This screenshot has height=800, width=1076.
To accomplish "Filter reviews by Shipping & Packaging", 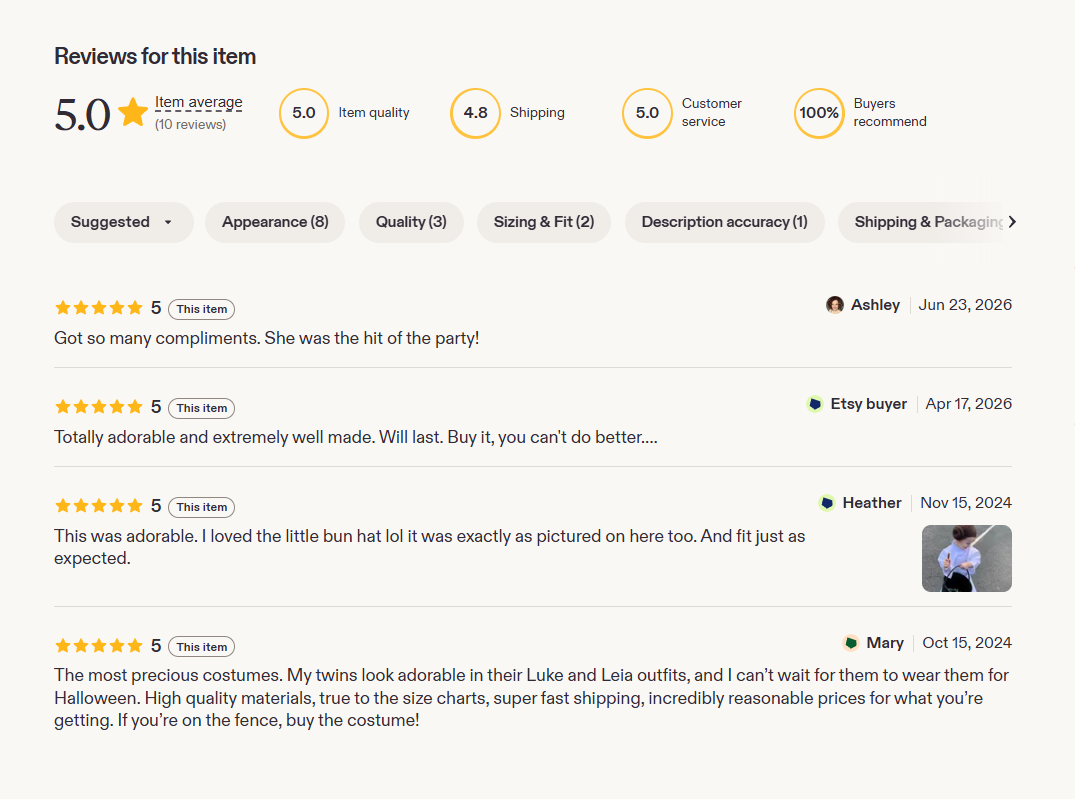I will [921, 222].
